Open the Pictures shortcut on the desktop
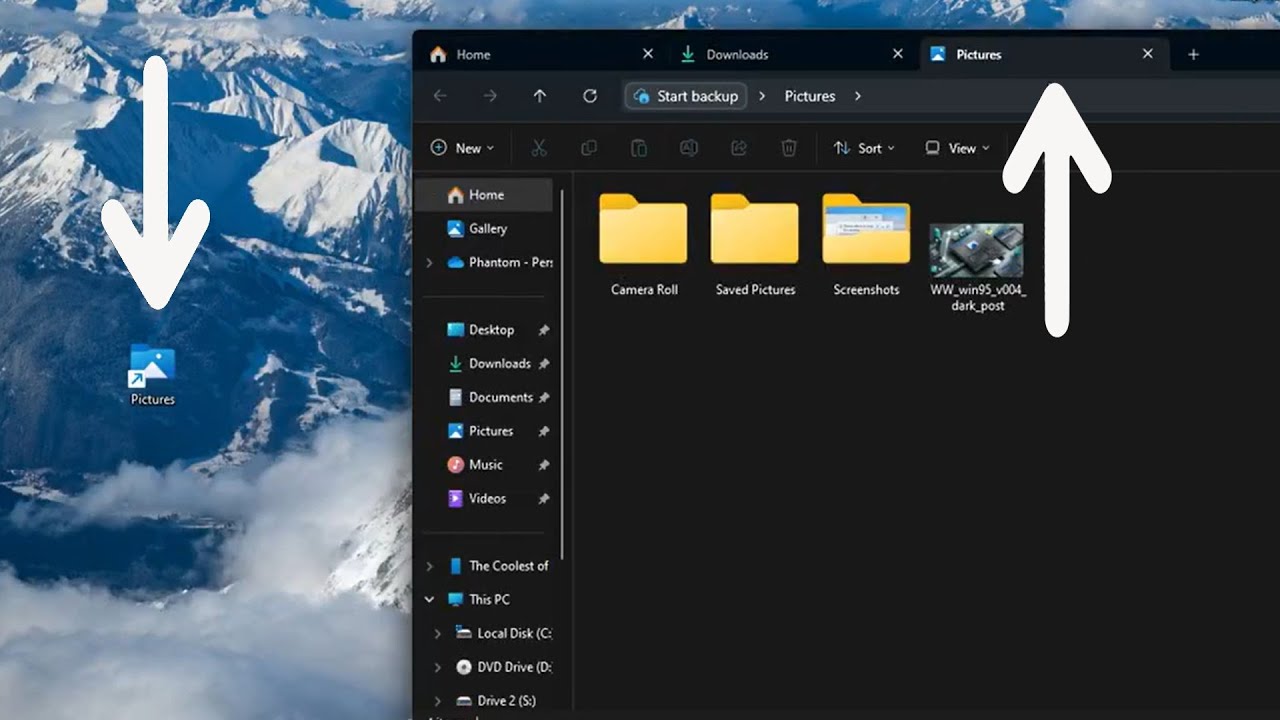The image size is (1280, 720). point(152,375)
